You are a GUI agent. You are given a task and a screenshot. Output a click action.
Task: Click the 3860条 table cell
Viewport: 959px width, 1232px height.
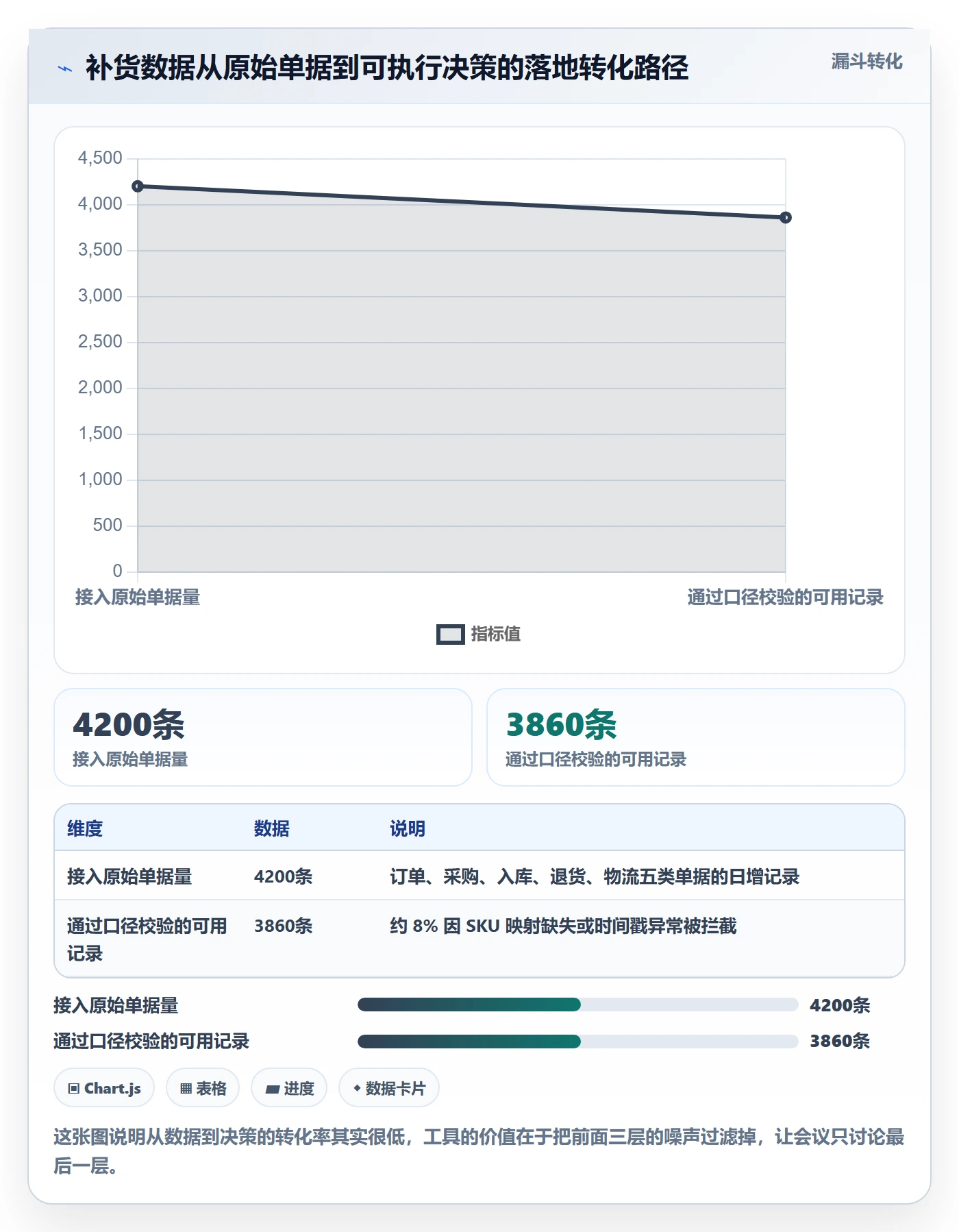(x=284, y=926)
